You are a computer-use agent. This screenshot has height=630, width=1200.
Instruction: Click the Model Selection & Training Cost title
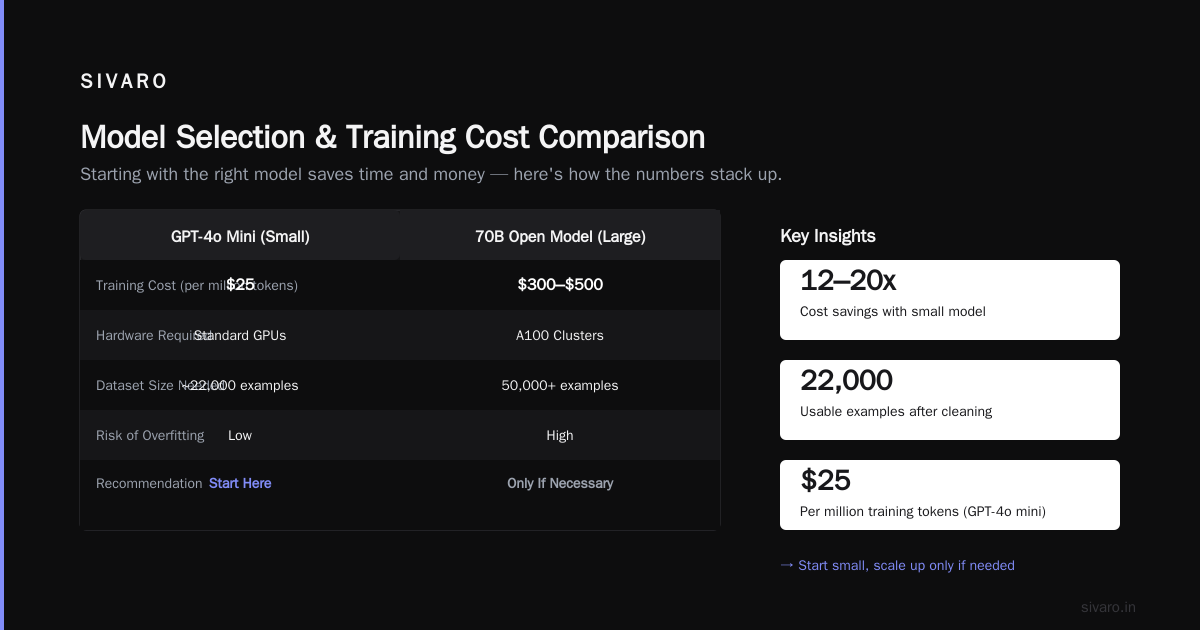click(x=392, y=137)
